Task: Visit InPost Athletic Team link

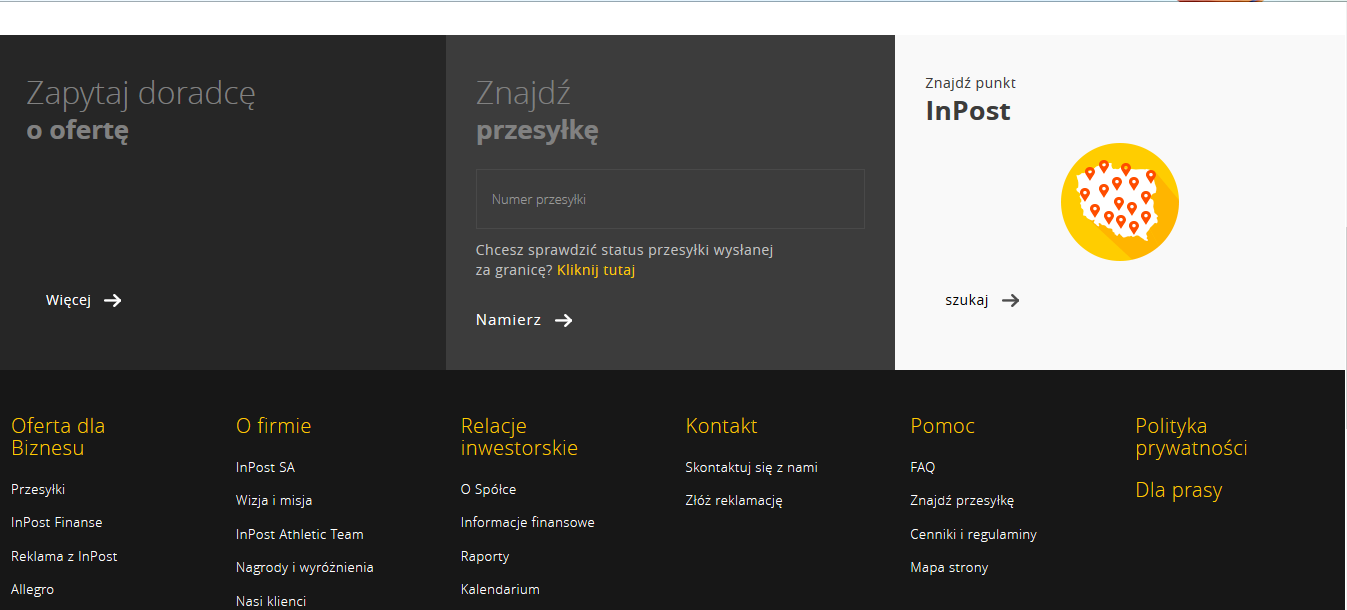Action: [299, 534]
